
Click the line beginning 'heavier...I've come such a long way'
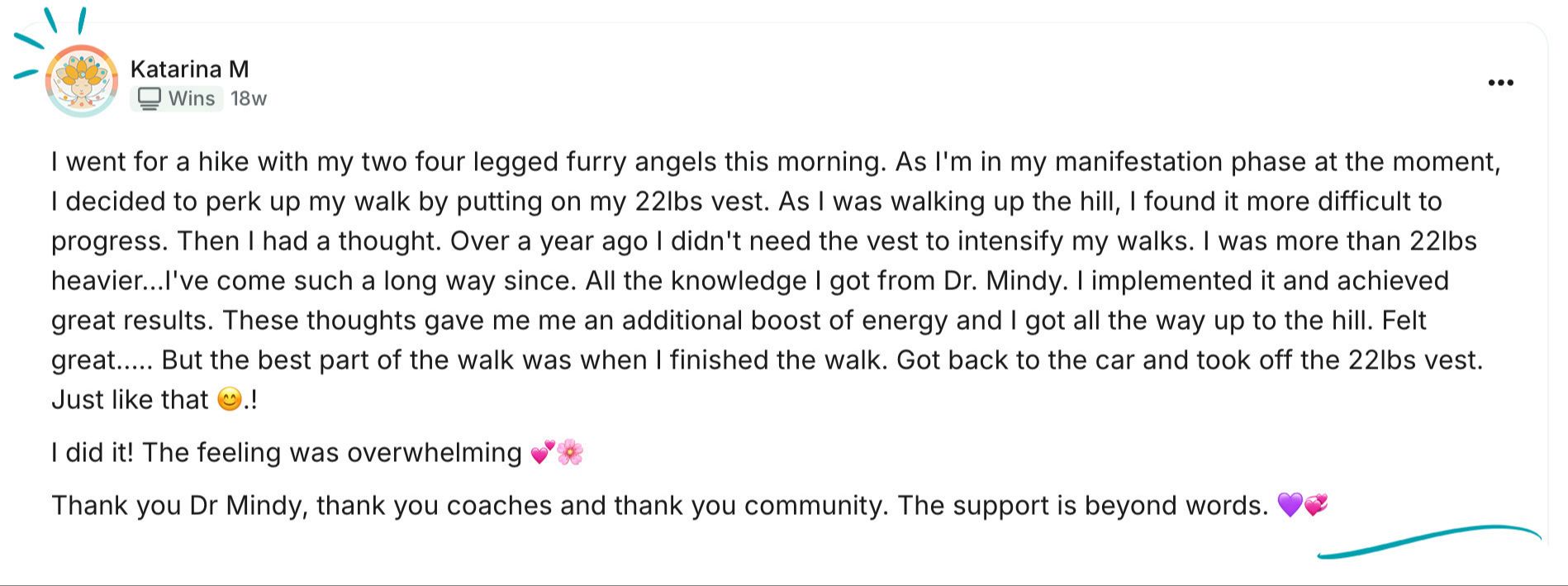tap(413, 281)
